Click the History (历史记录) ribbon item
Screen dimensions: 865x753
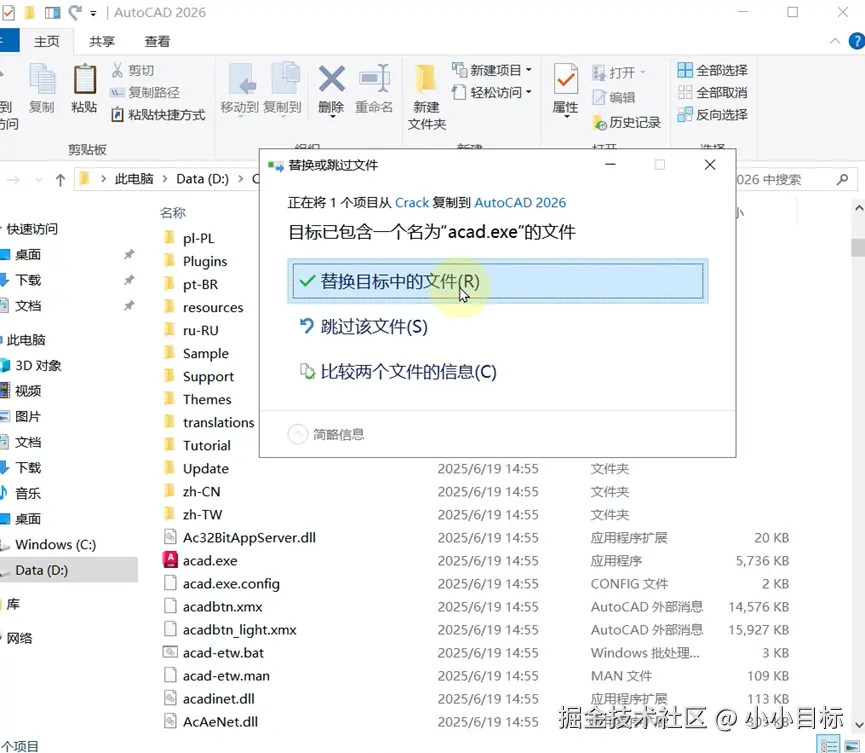pyautogui.click(x=627, y=122)
